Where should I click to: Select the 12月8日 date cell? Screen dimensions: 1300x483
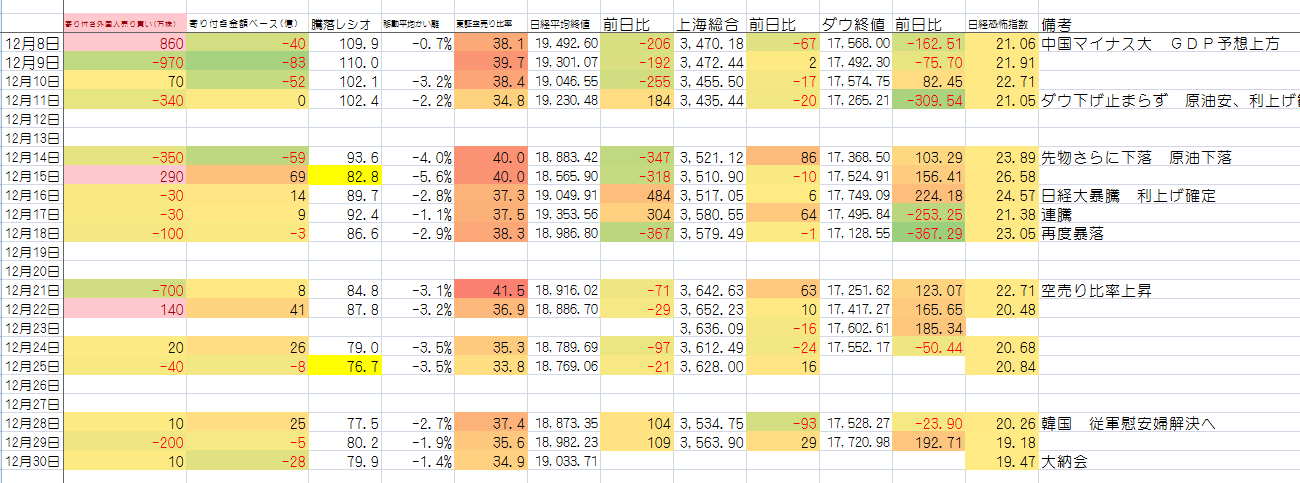point(32,43)
